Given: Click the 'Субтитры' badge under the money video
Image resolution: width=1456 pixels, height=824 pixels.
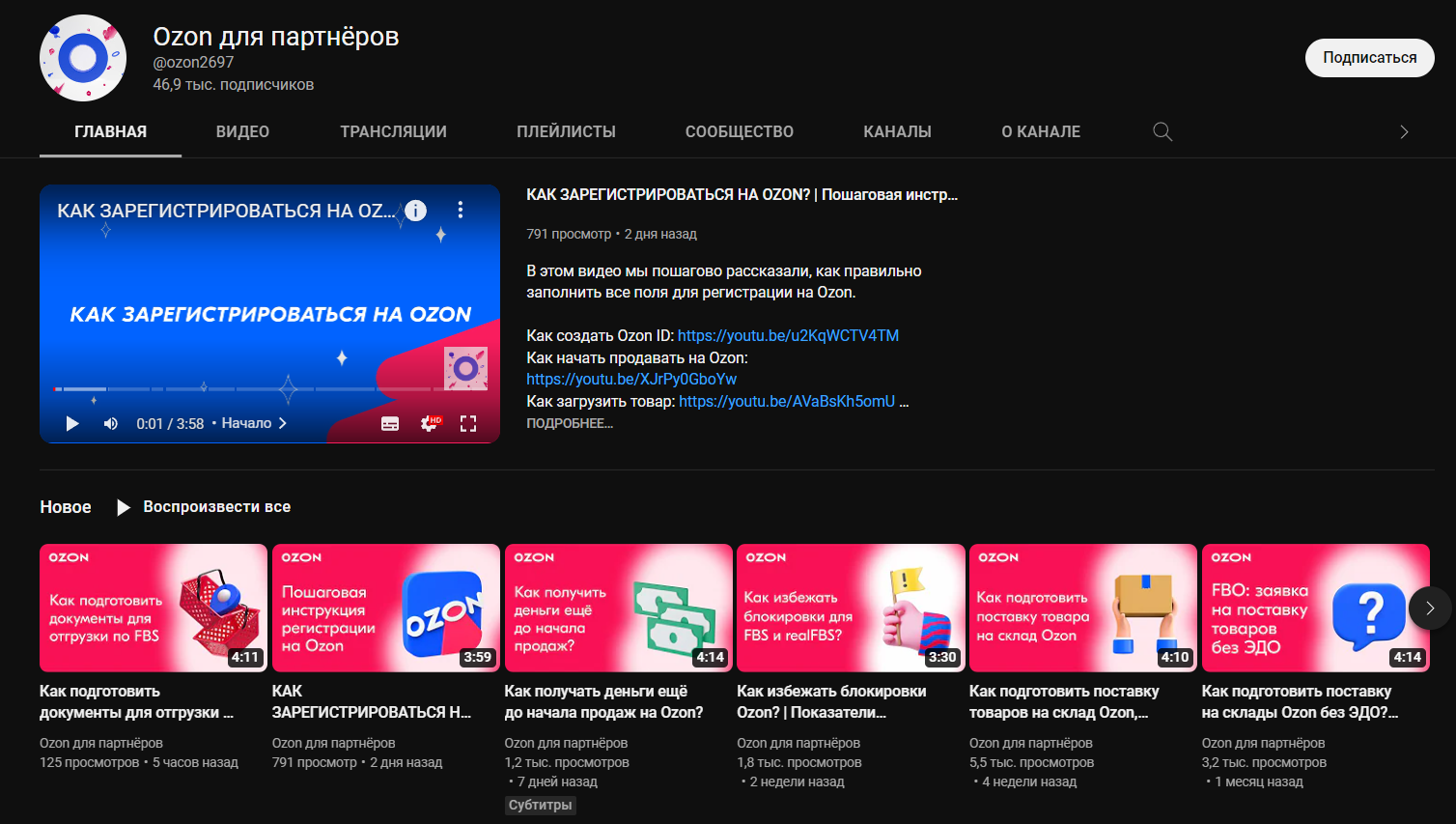Looking at the screenshot, I should pyautogui.click(x=541, y=805).
